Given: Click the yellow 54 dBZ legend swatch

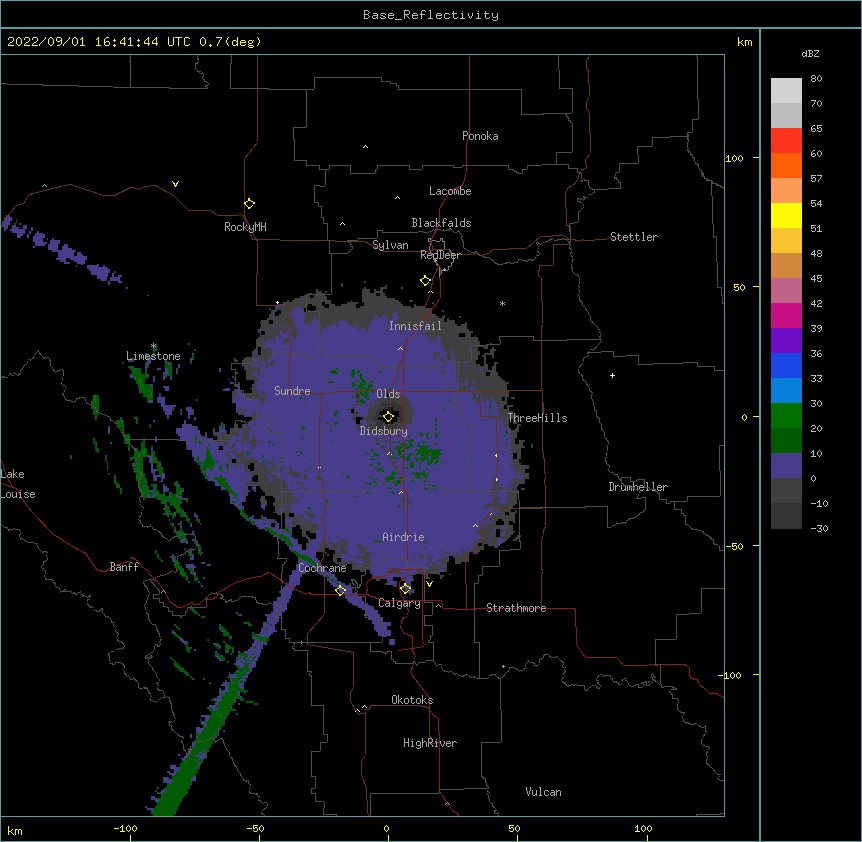Looking at the screenshot, I should tap(786, 215).
